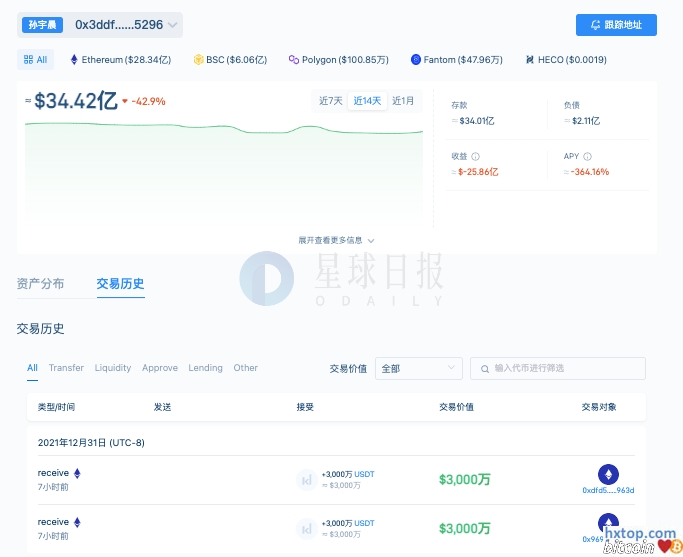Switch to the 资产分布 tab
Screen dimensions: 683x557
(x=40, y=284)
